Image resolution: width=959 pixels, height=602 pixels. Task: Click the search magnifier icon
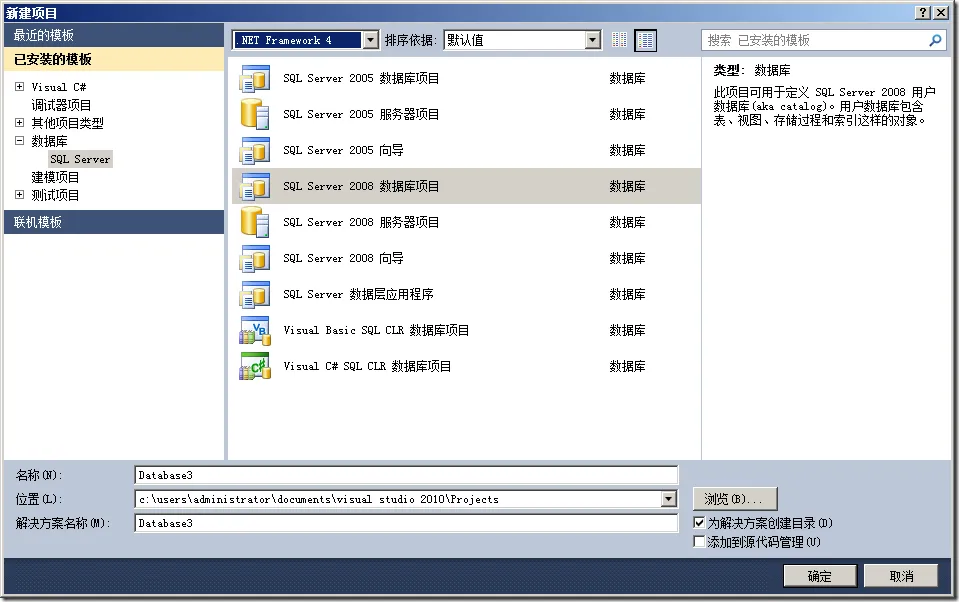(935, 40)
